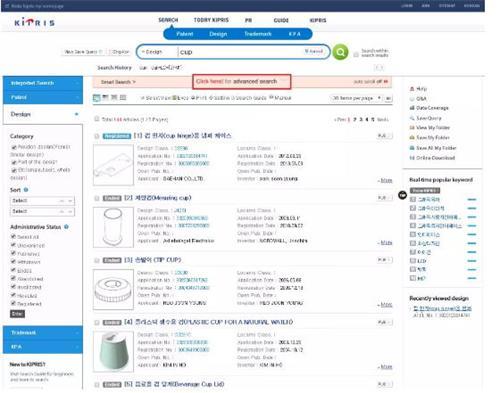This screenshot has width=500, height=393.
Task: Open View My Folder in the sidebar
Action: click(x=433, y=128)
